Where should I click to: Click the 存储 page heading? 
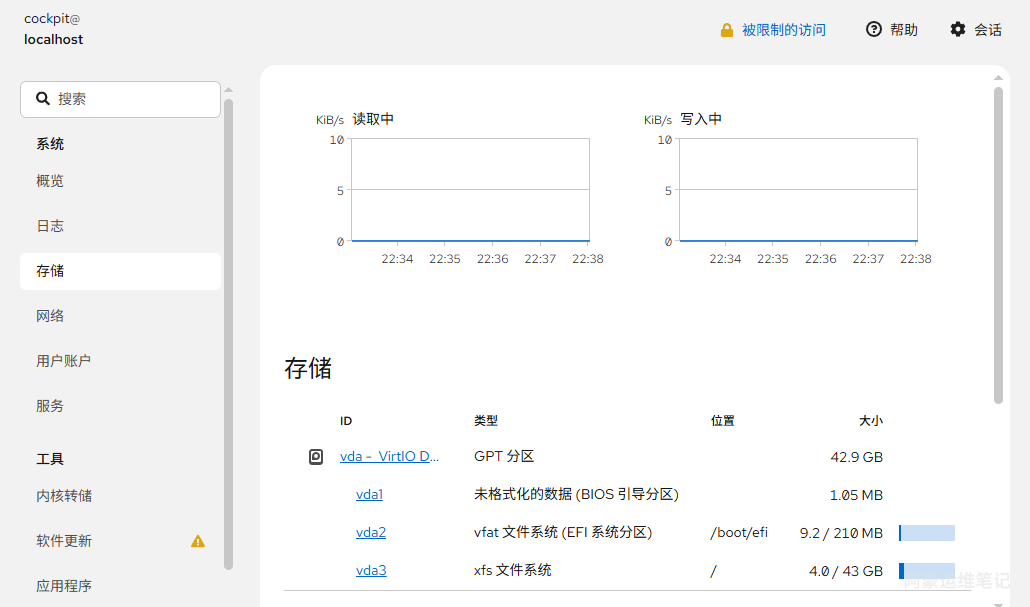coord(308,369)
